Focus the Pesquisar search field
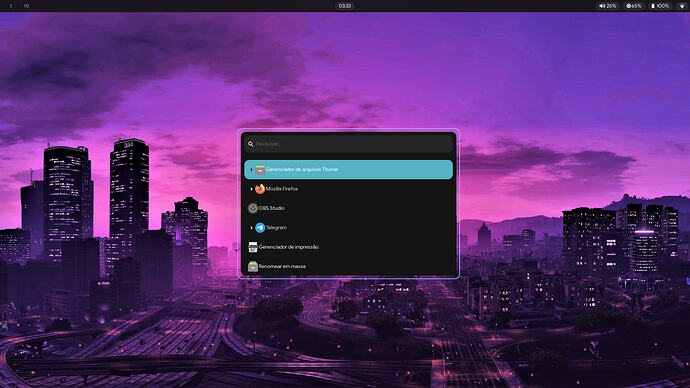 coord(349,144)
